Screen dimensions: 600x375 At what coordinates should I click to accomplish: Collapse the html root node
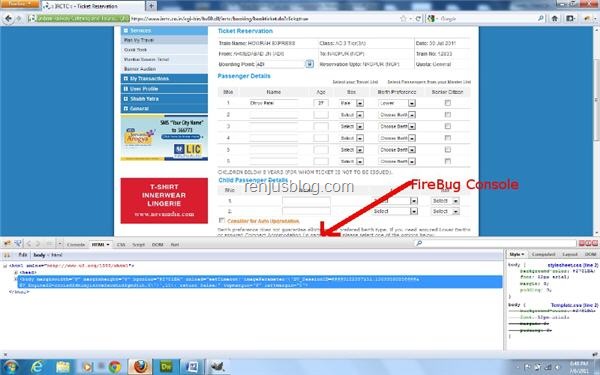[5, 266]
